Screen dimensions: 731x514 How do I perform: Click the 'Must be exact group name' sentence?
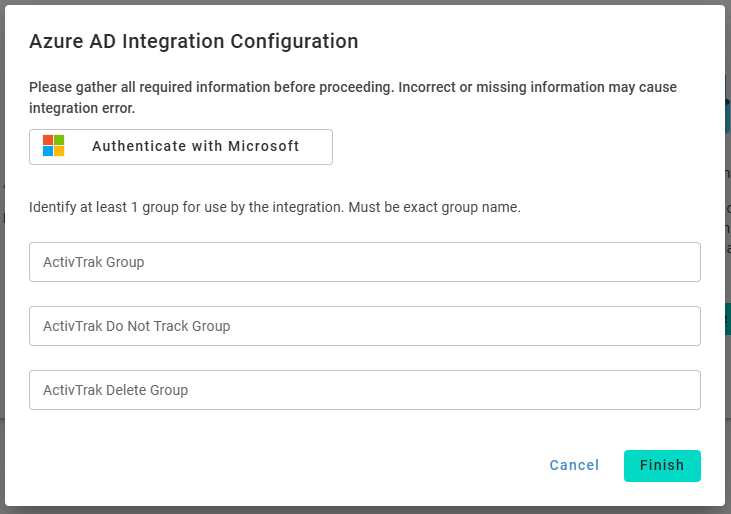pyautogui.click(x=434, y=207)
